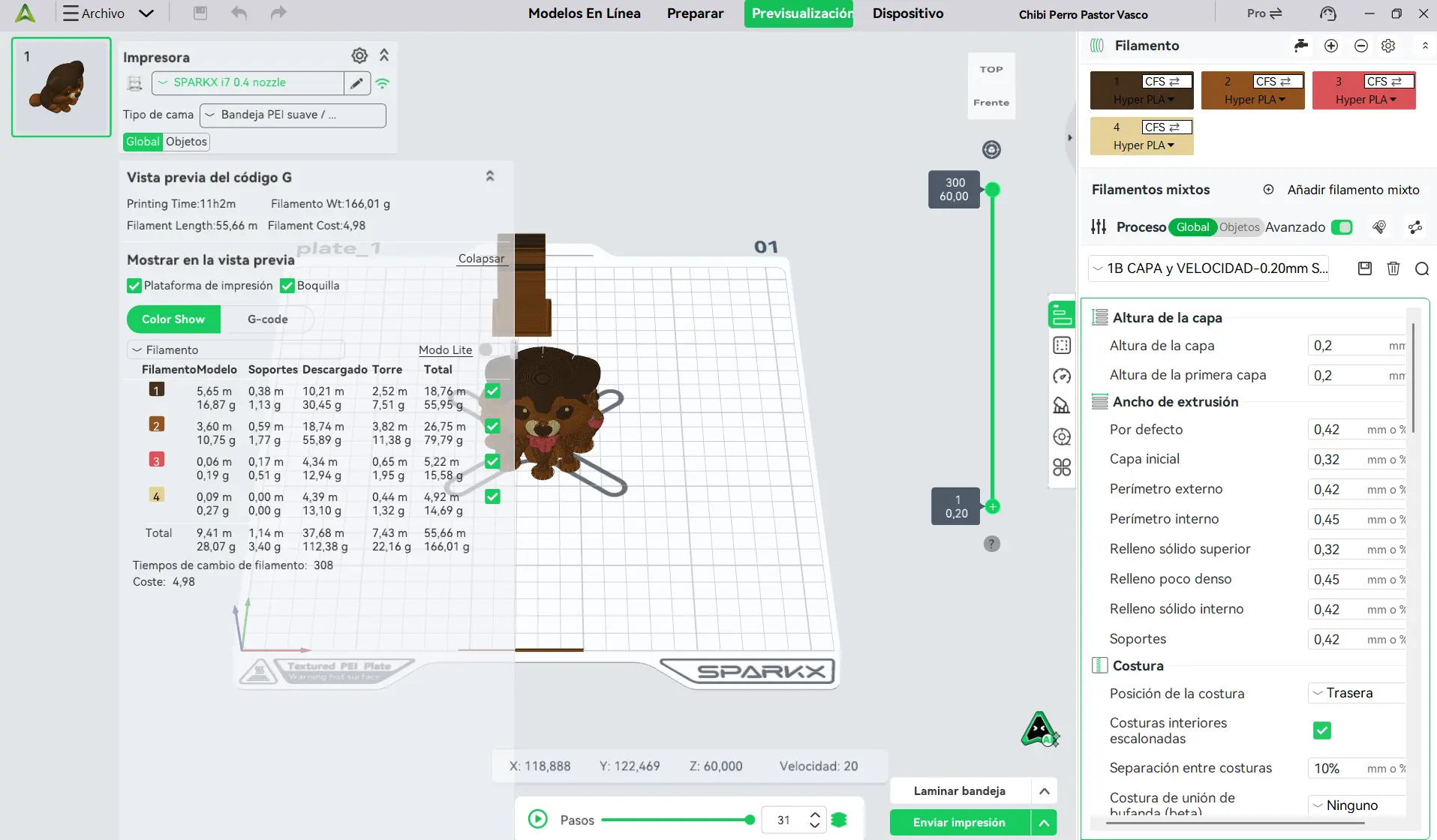Open the 1B CAPA y VELOCIDAD preset dropdown
Screen dimensions: 1437x840
(x=1209, y=268)
